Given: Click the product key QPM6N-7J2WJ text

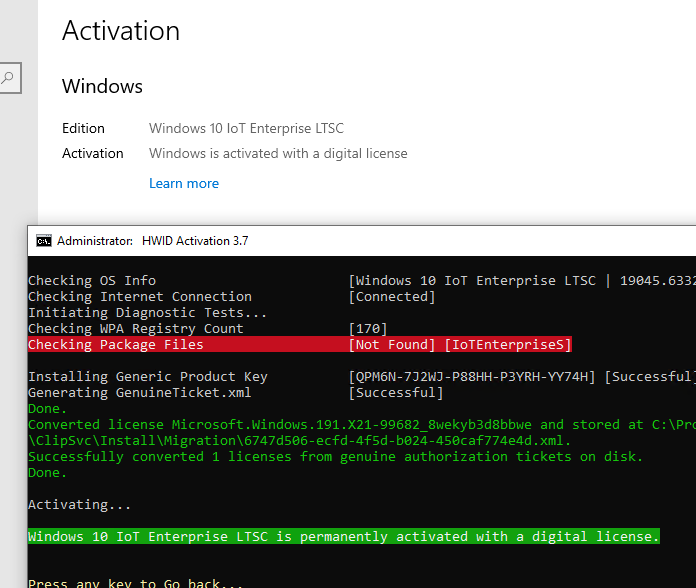Looking at the screenshot, I should pyautogui.click(x=472, y=377).
